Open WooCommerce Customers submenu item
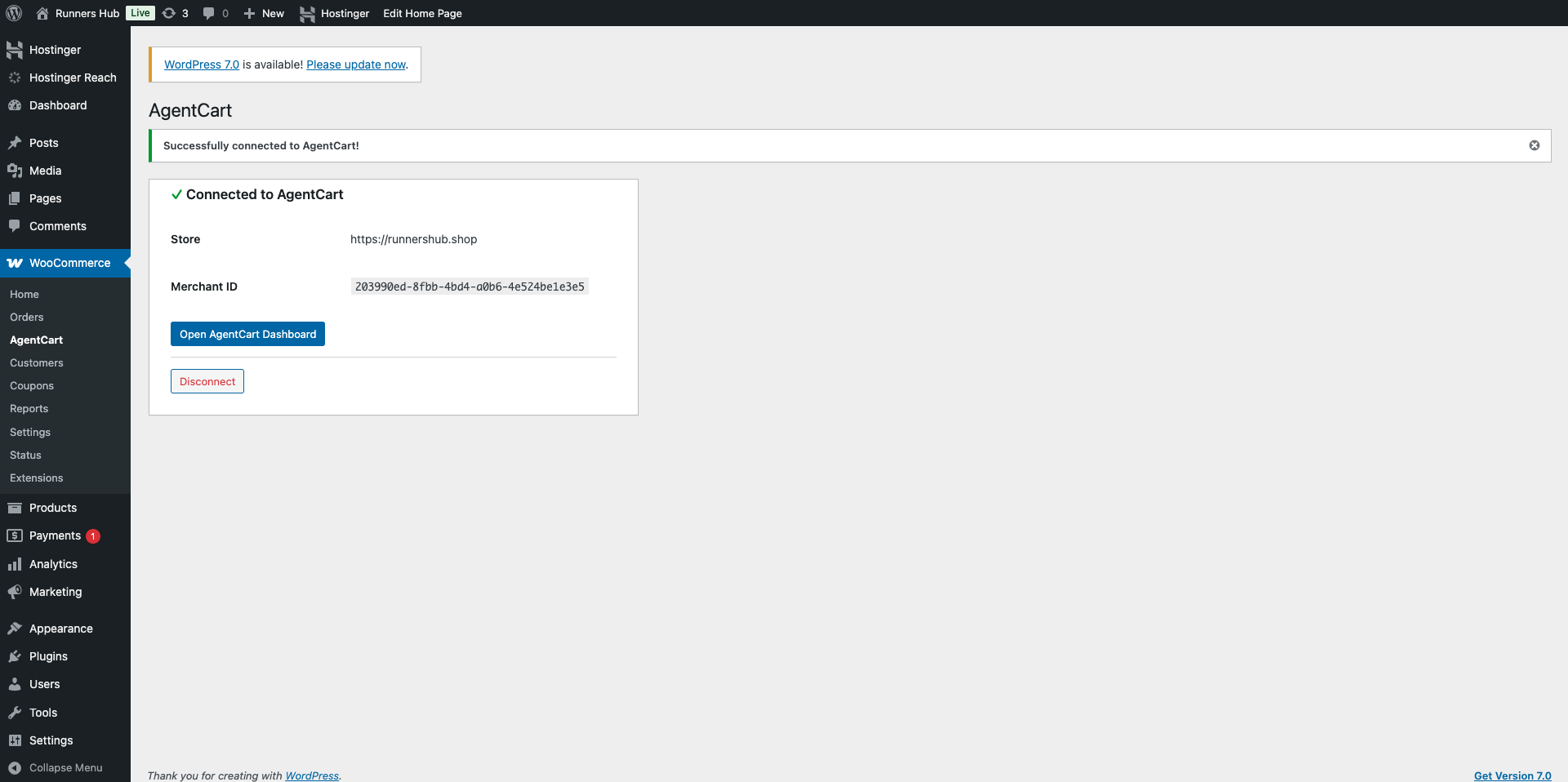This screenshot has width=1568, height=782. tap(37, 362)
